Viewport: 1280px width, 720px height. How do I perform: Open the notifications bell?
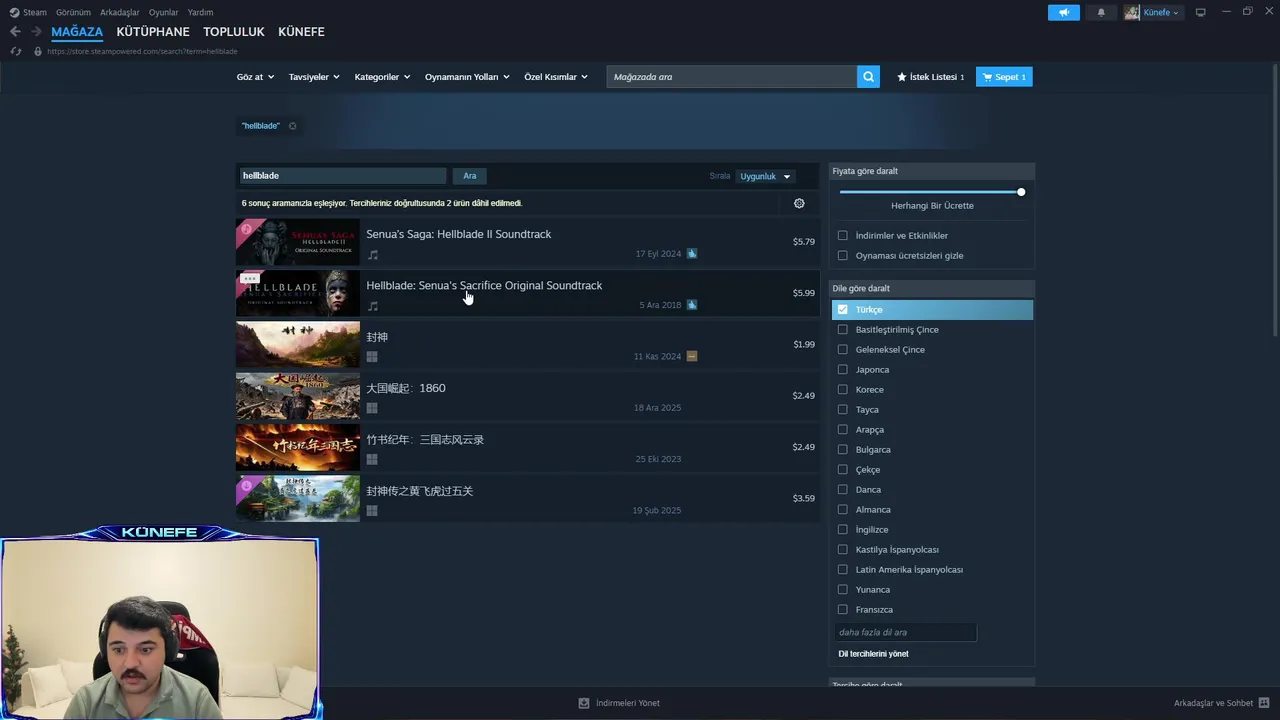(1101, 12)
